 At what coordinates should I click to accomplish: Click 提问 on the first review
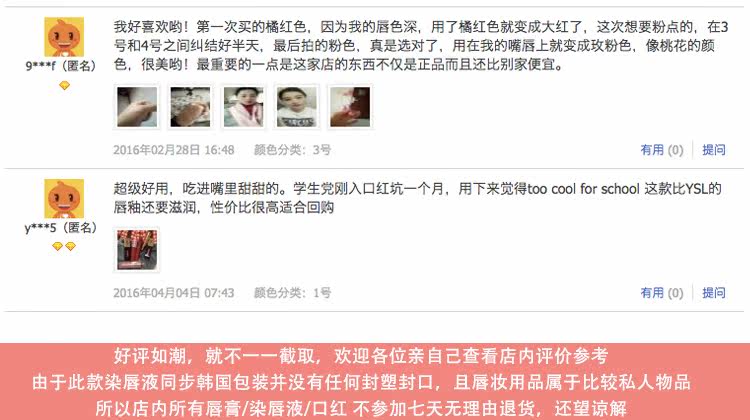714,150
